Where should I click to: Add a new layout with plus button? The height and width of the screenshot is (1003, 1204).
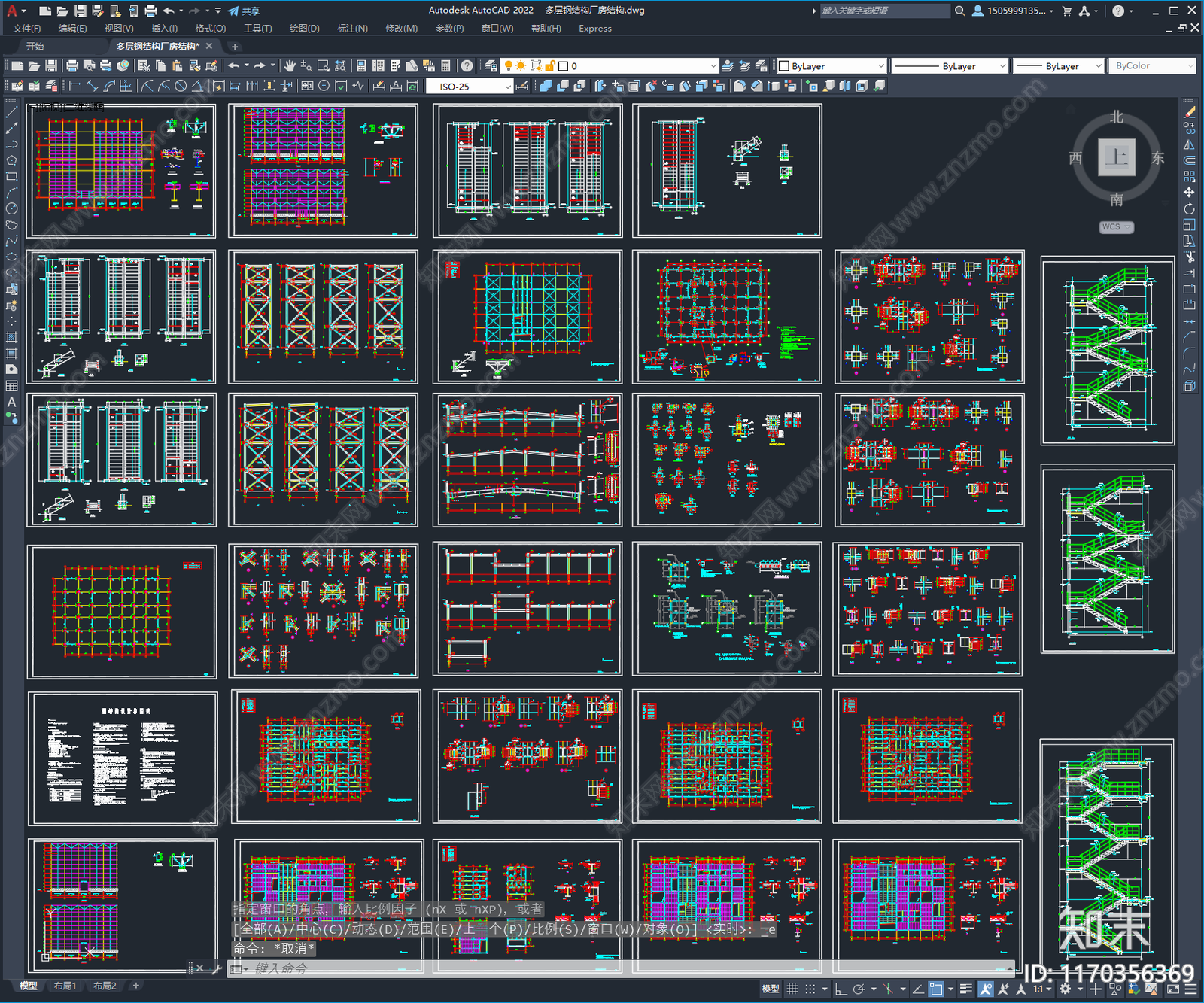click(x=136, y=986)
